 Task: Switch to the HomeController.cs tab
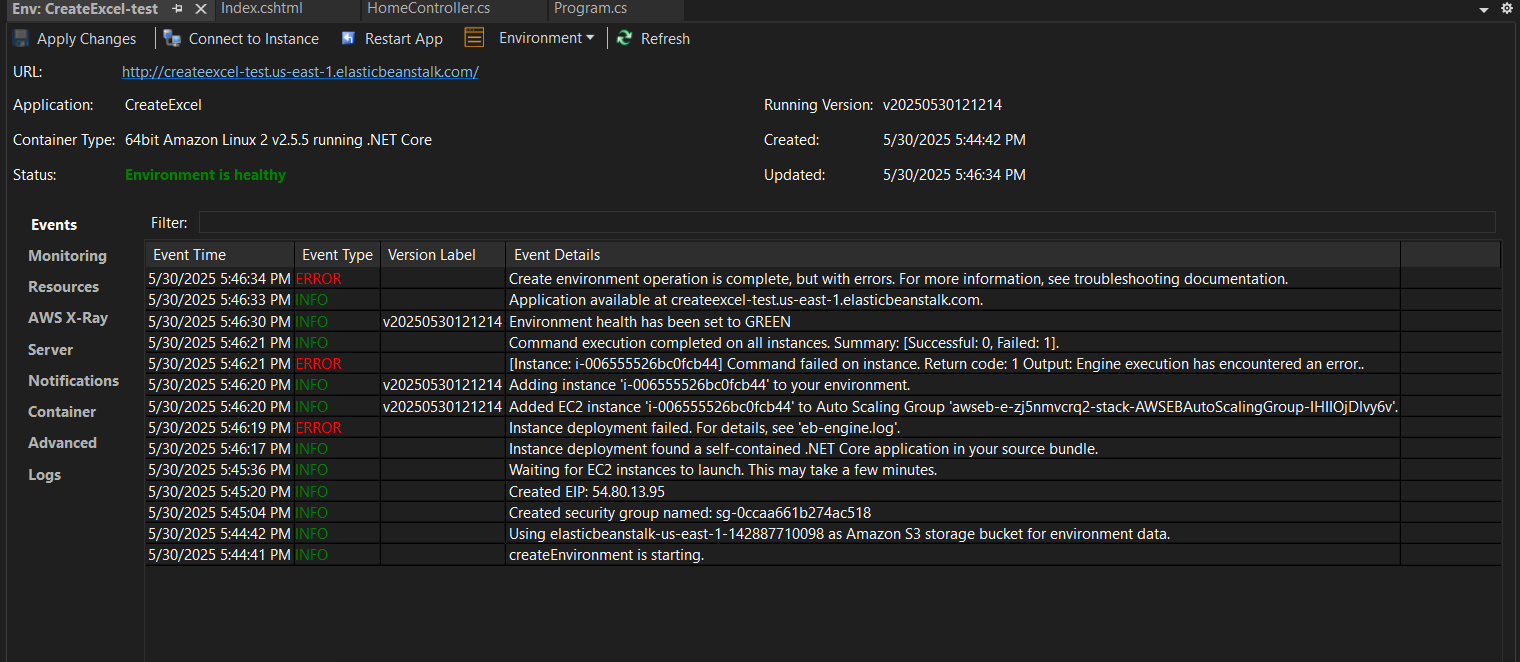coord(429,8)
